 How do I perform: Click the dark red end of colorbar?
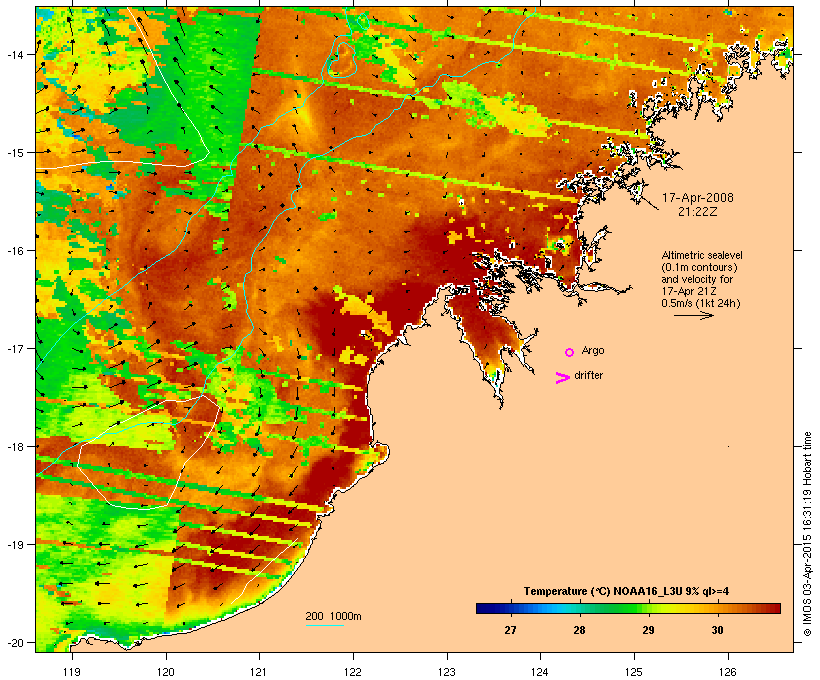pos(775,608)
